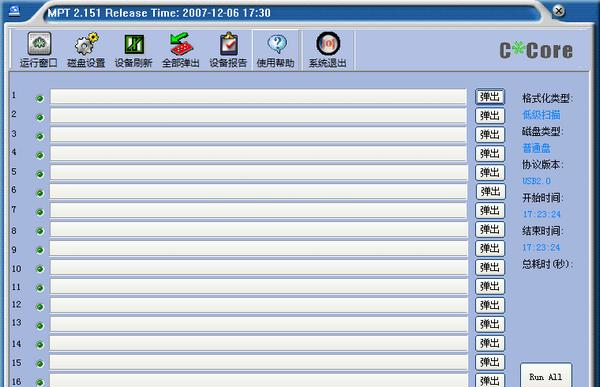
Task: Click progress bar for port 15
Action: pyautogui.click(x=258, y=362)
